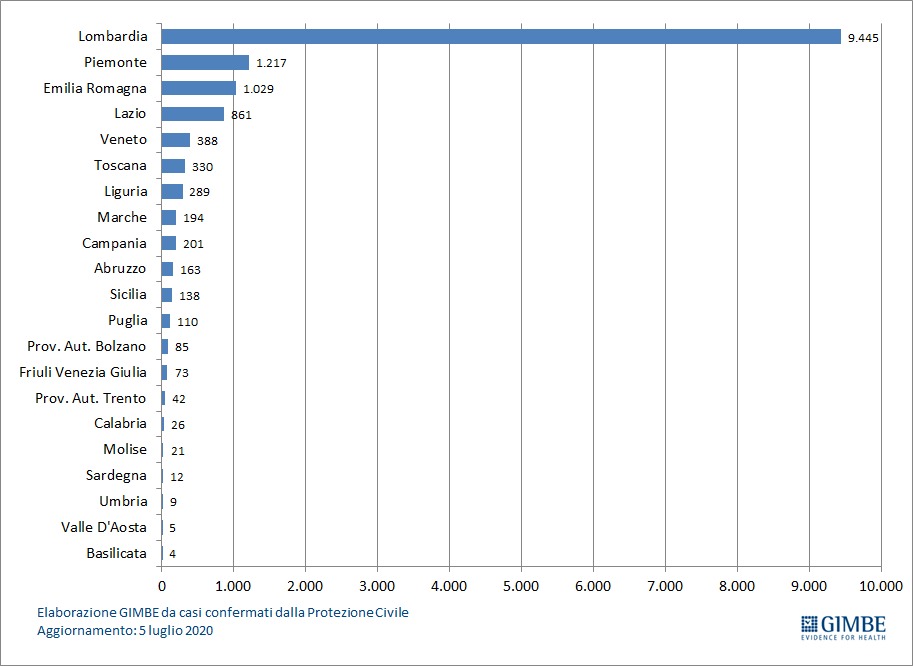Click the Elaborazione GIMBE source text
913x666 pixels.
222,612
